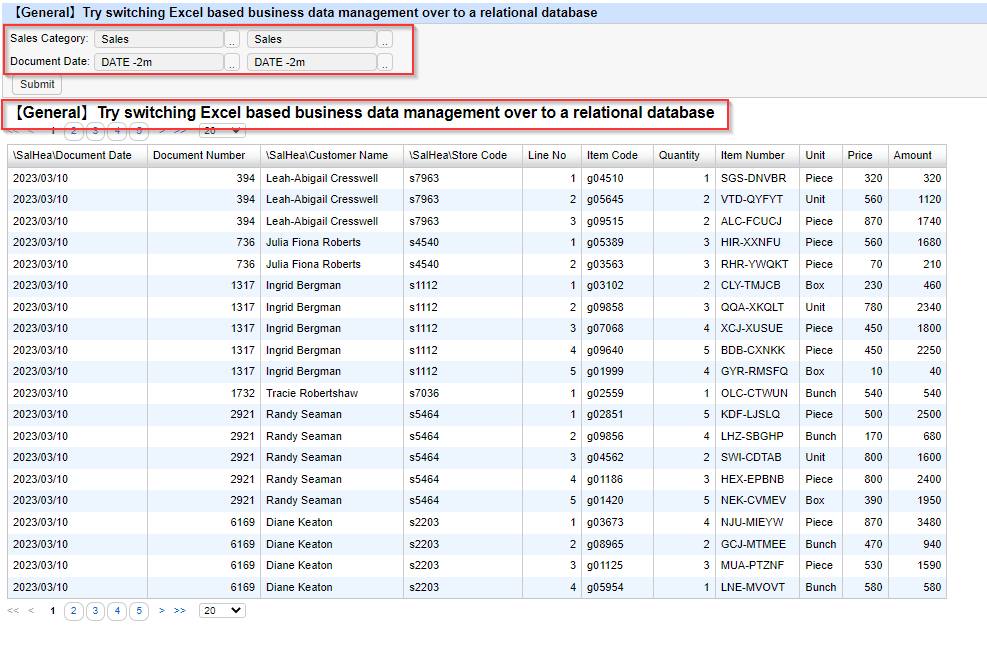Click the Amount column header
This screenshot has width=987, height=648.
click(912, 156)
